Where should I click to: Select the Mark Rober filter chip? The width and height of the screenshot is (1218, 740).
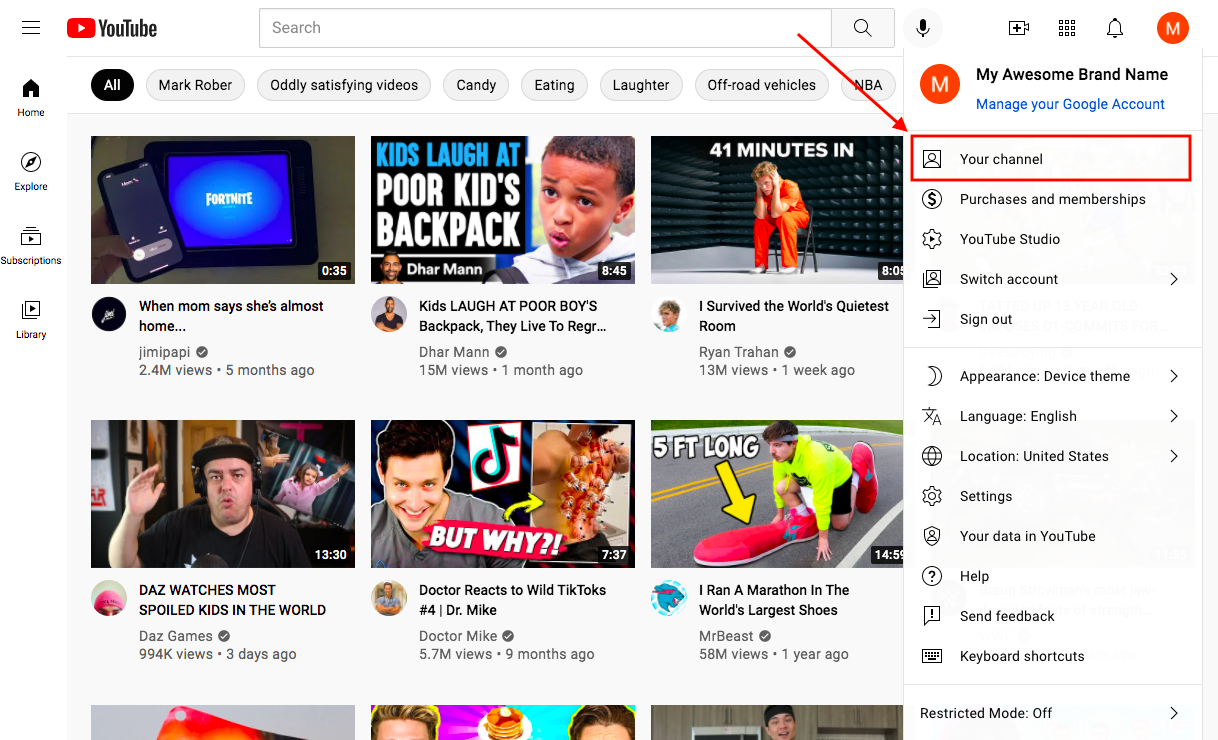pyautogui.click(x=195, y=85)
